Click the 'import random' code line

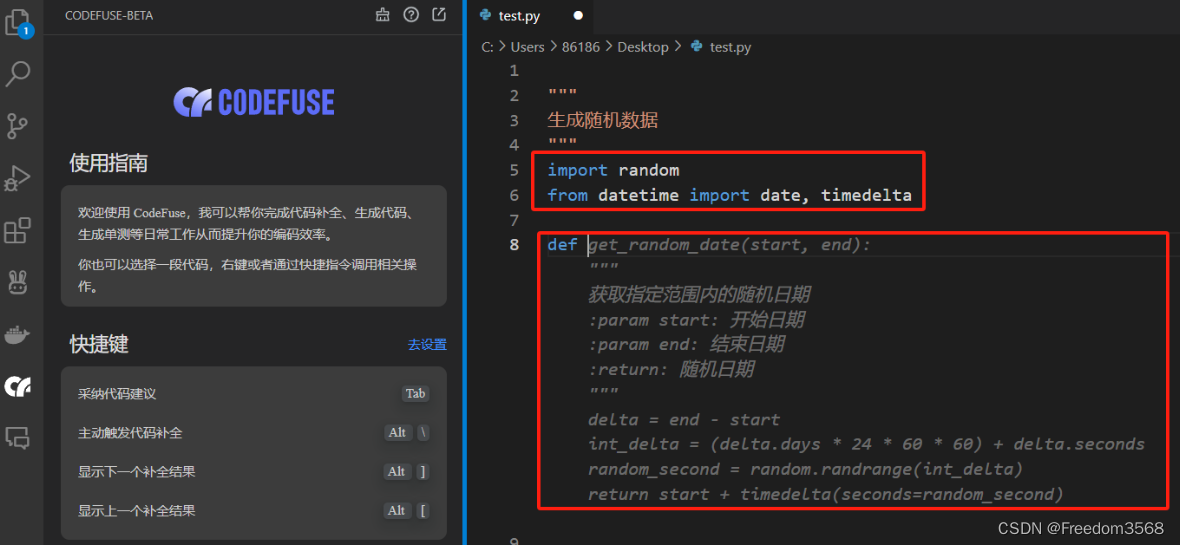(613, 170)
